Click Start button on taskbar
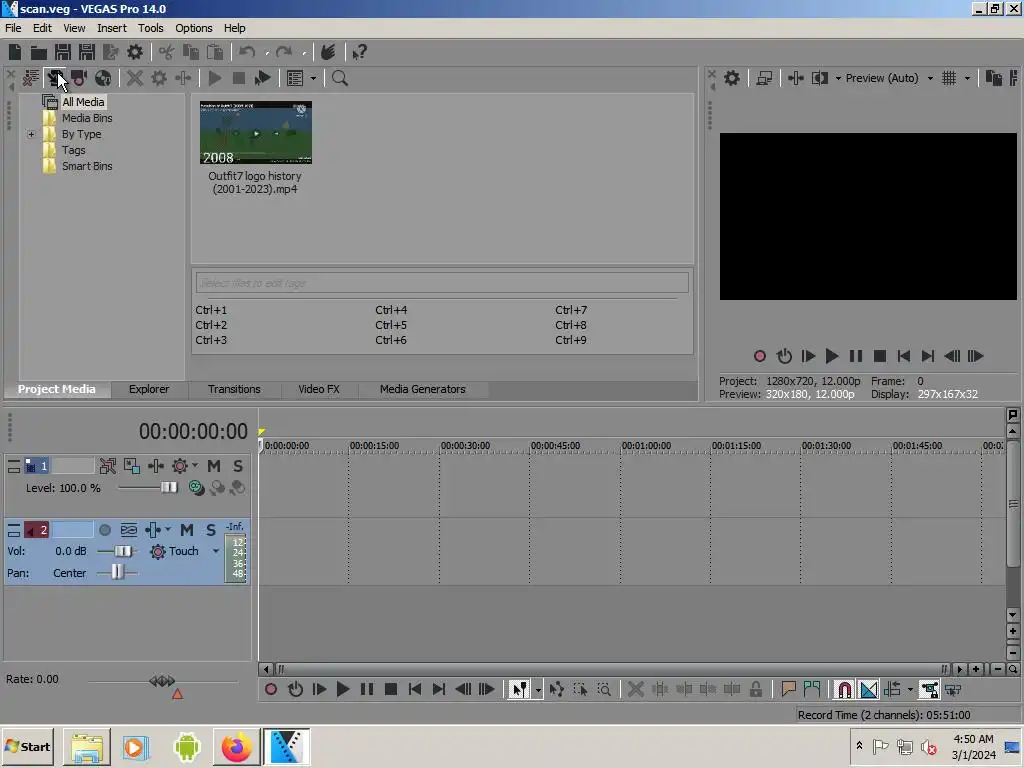 click(27, 746)
